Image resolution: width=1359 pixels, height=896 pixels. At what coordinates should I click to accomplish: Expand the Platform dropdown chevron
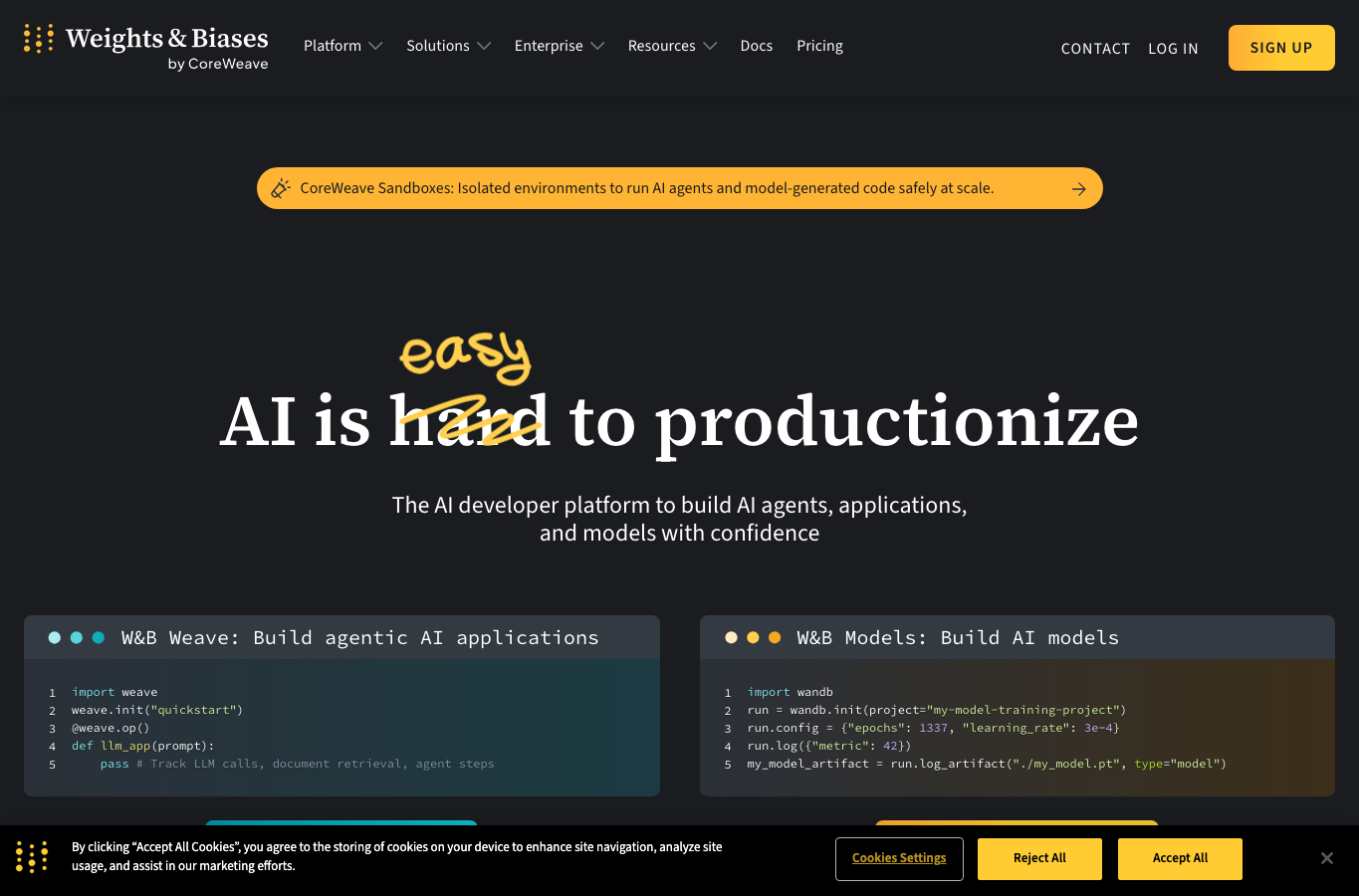point(375,46)
